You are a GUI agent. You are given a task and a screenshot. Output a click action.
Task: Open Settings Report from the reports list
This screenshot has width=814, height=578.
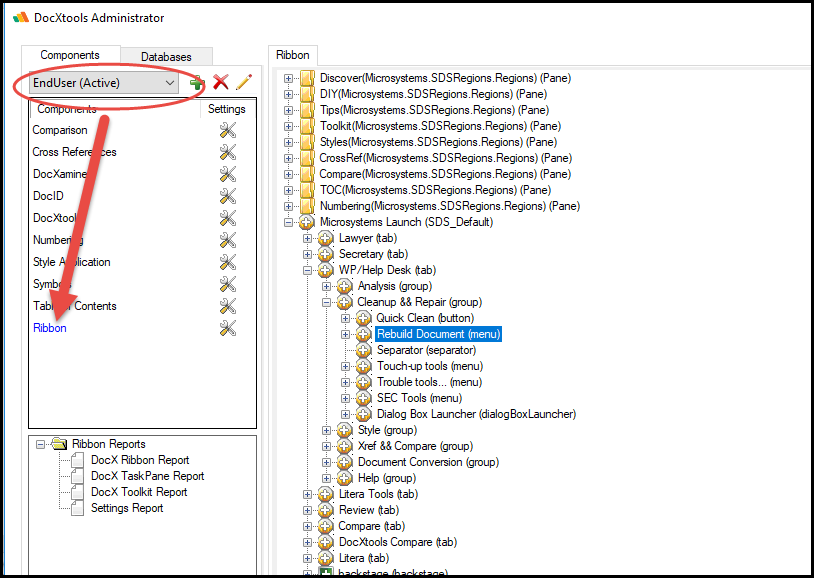point(127,508)
